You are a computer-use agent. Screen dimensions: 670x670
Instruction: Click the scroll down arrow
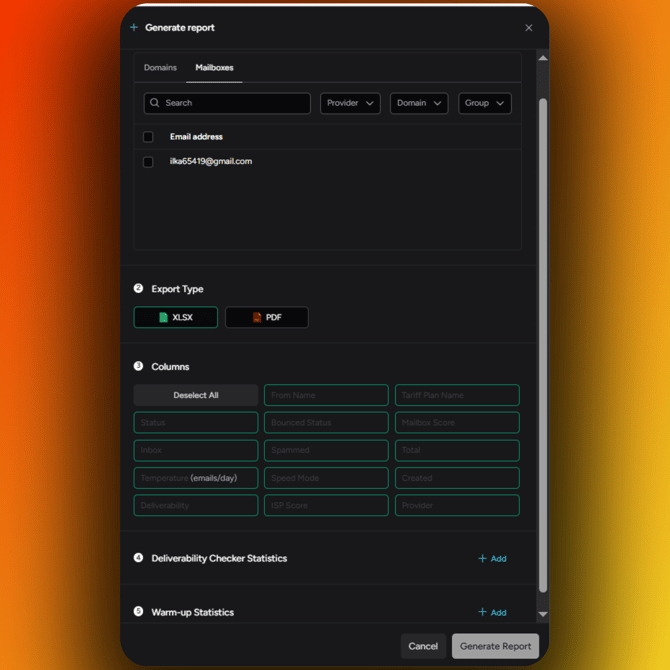coord(543,614)
